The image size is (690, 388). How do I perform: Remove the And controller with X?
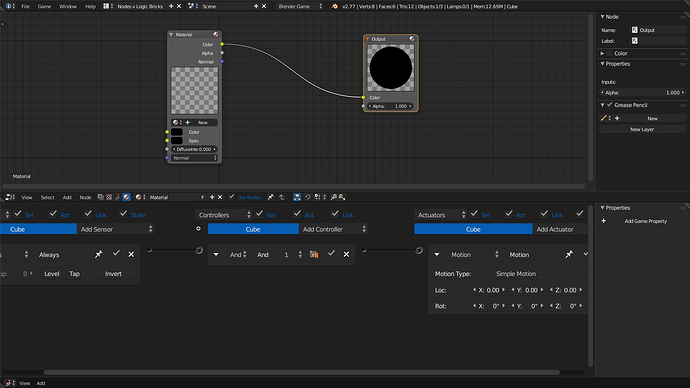pyautogui.click(x=346, y=254)
